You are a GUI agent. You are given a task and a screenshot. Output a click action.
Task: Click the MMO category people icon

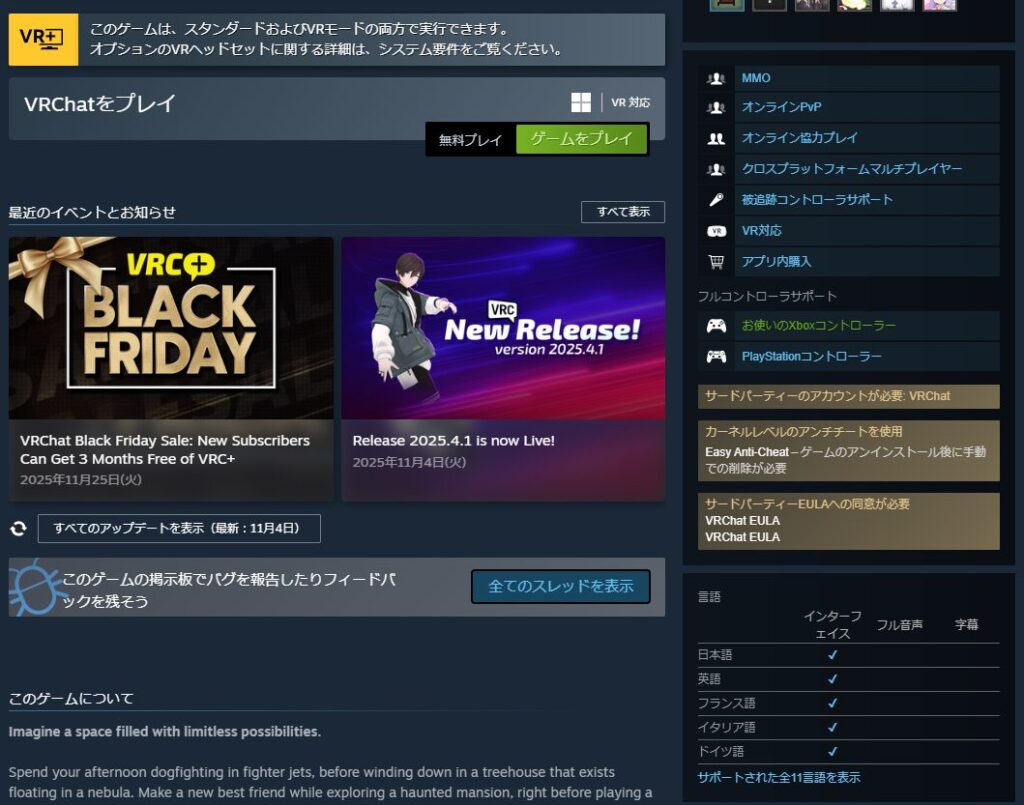tap(716, 78)
